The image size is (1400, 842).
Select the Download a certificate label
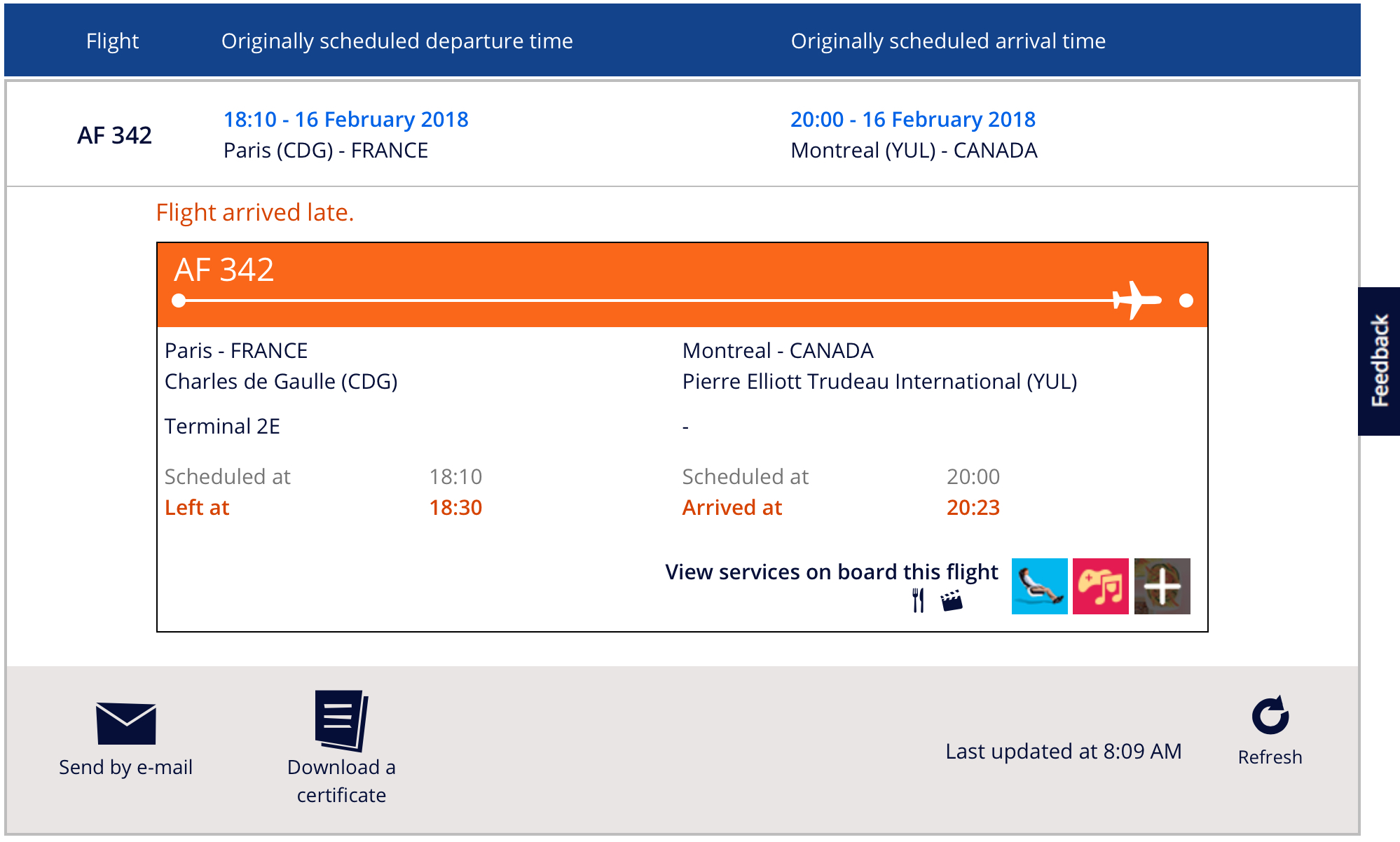coord(341,781)
